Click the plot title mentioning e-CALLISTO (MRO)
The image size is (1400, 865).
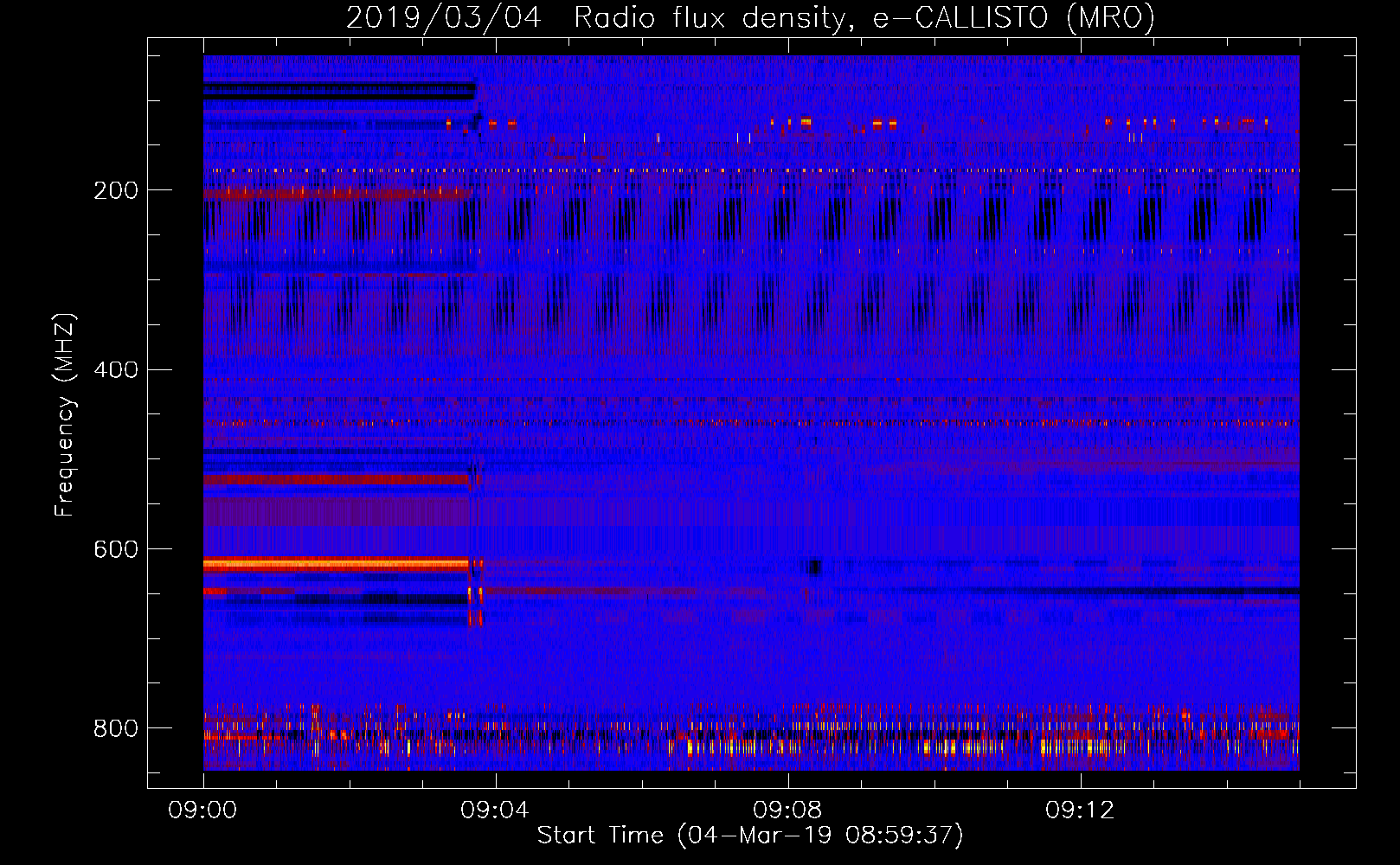(x=750, y=17)
